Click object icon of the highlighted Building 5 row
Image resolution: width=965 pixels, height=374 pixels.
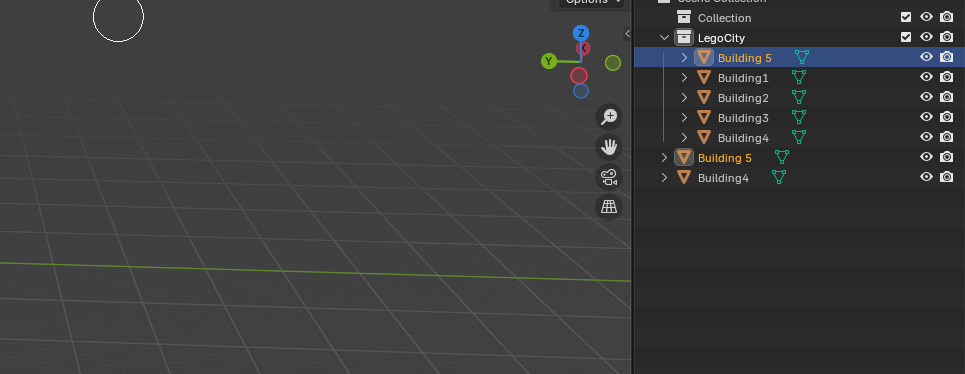tap(704, 57)
